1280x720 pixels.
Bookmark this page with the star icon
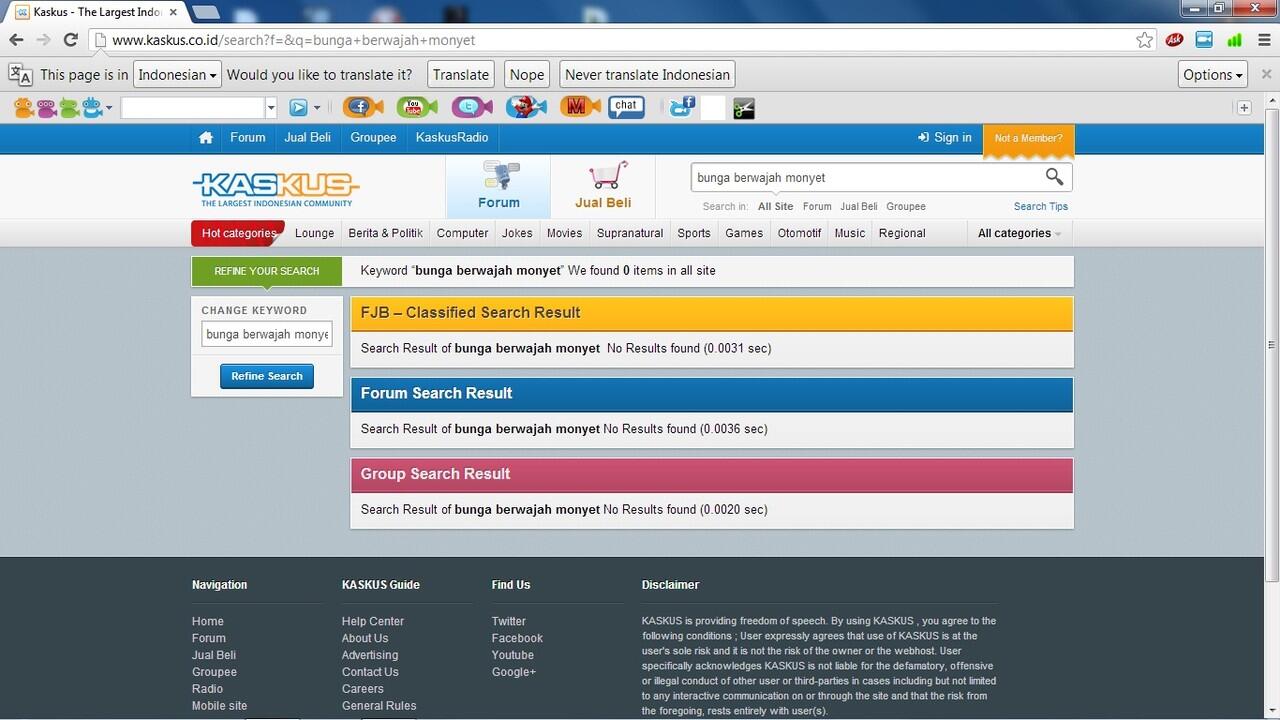point(1145,40)
